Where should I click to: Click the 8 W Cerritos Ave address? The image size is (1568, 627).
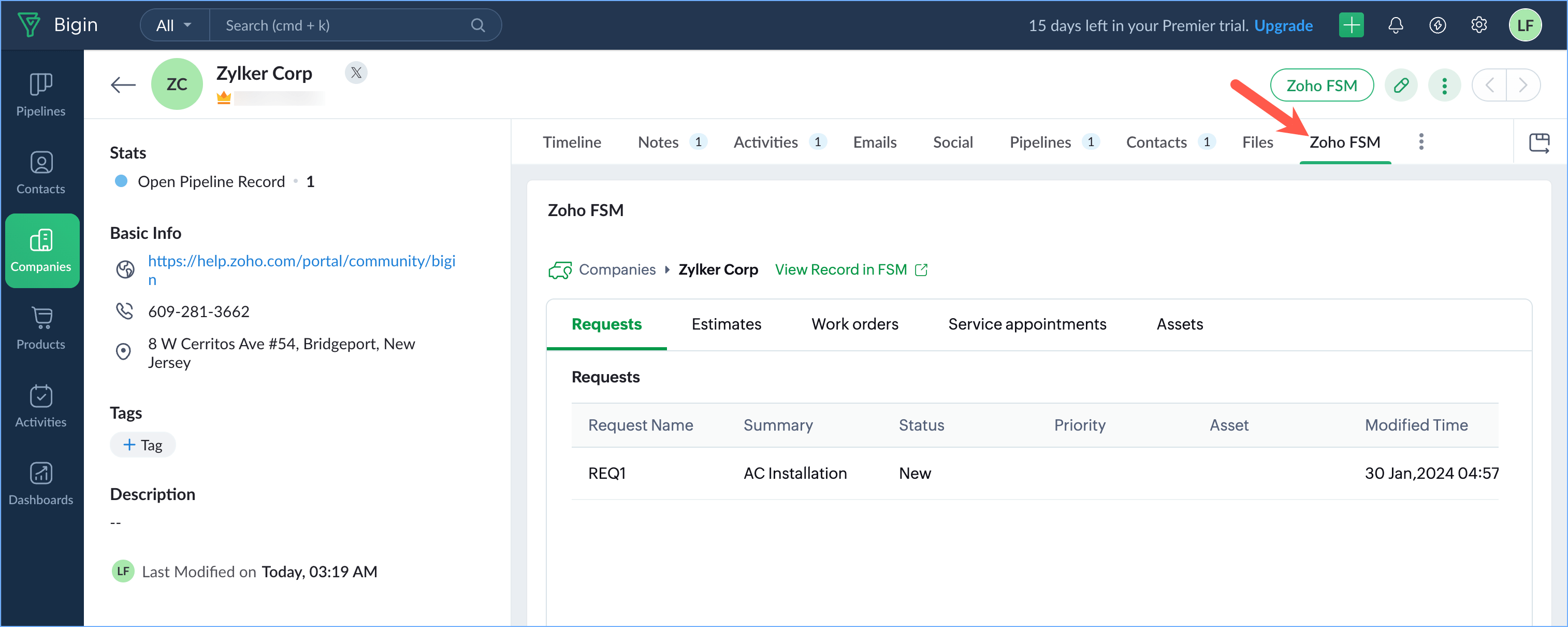pyautogui.click(x=281, y=353)
